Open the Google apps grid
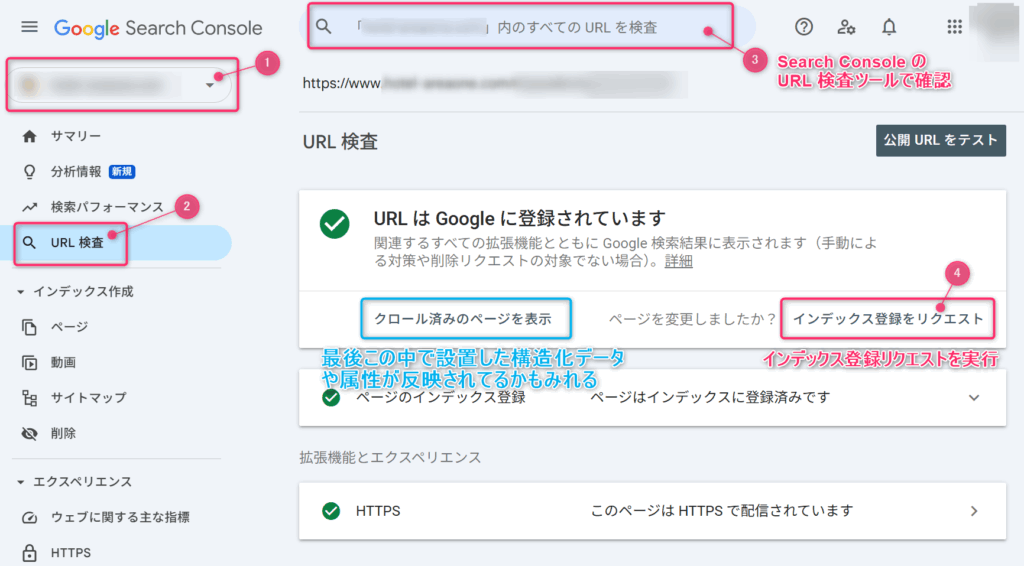 (x=954, y=27)
